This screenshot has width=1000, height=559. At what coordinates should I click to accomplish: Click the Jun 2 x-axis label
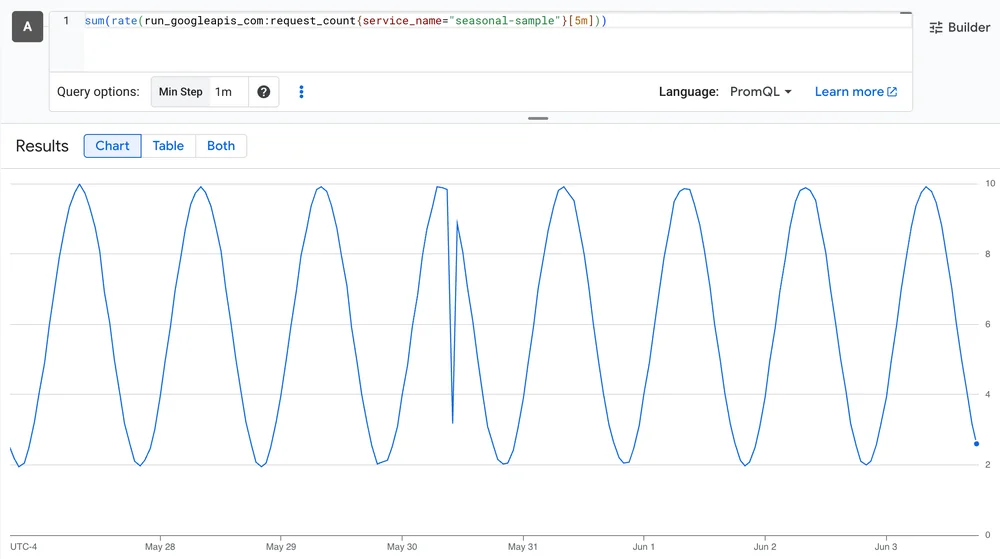pyautogui.click(x=765, y=547)
